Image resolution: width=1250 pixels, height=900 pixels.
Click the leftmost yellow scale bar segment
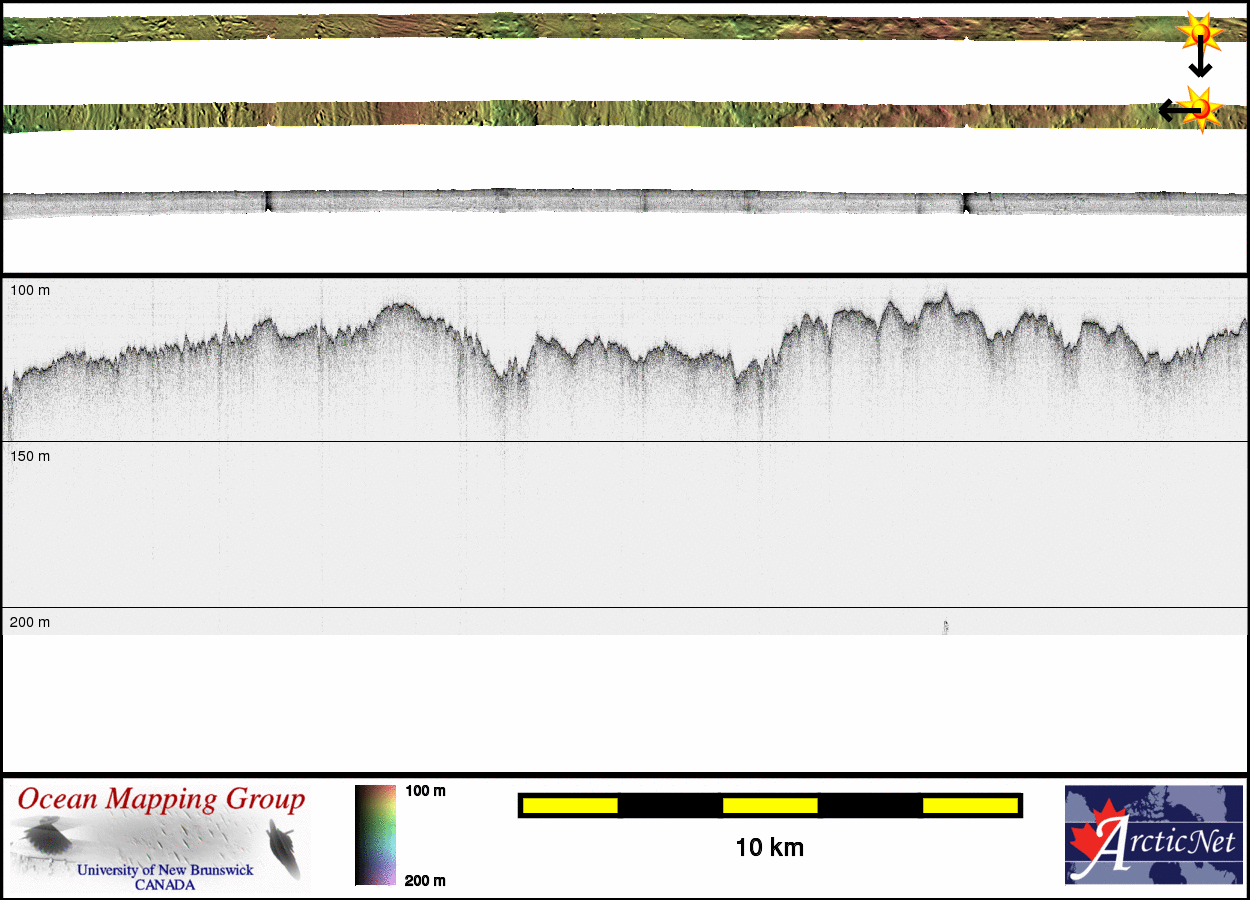coord(569,805)
